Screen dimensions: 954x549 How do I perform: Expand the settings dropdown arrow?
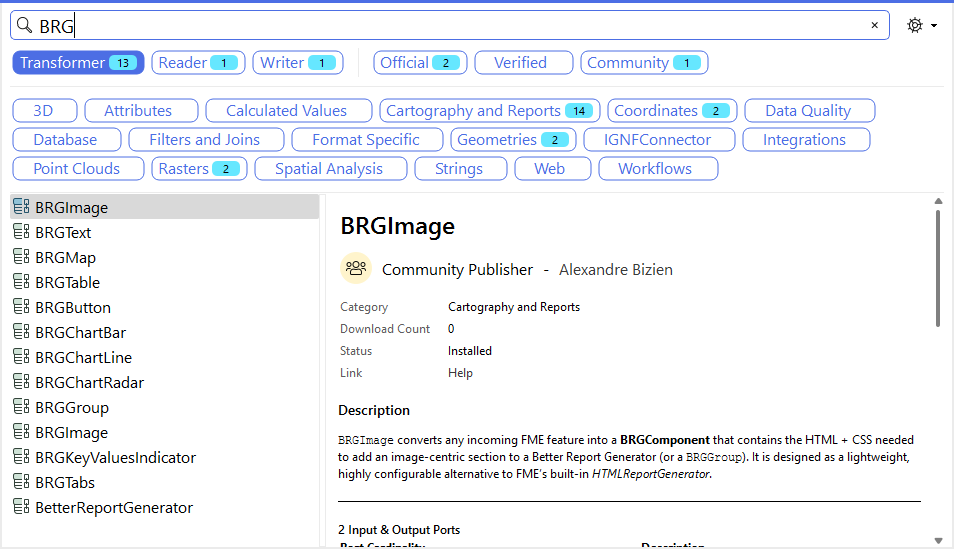point(934,26)
